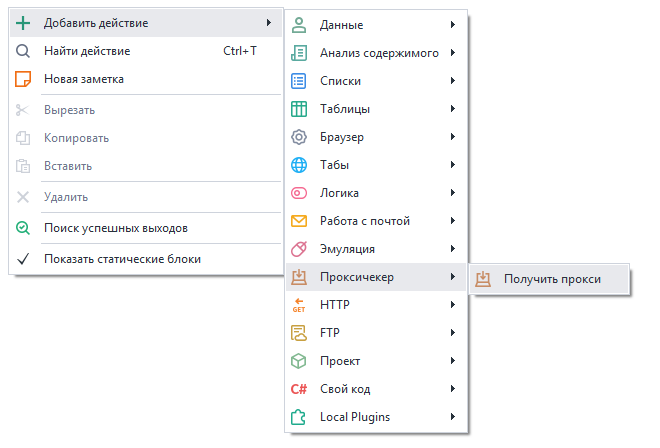Viewport: 660px width, 448px height.
Task: Open the FTP submenu arrow
Action: point(453,333)
